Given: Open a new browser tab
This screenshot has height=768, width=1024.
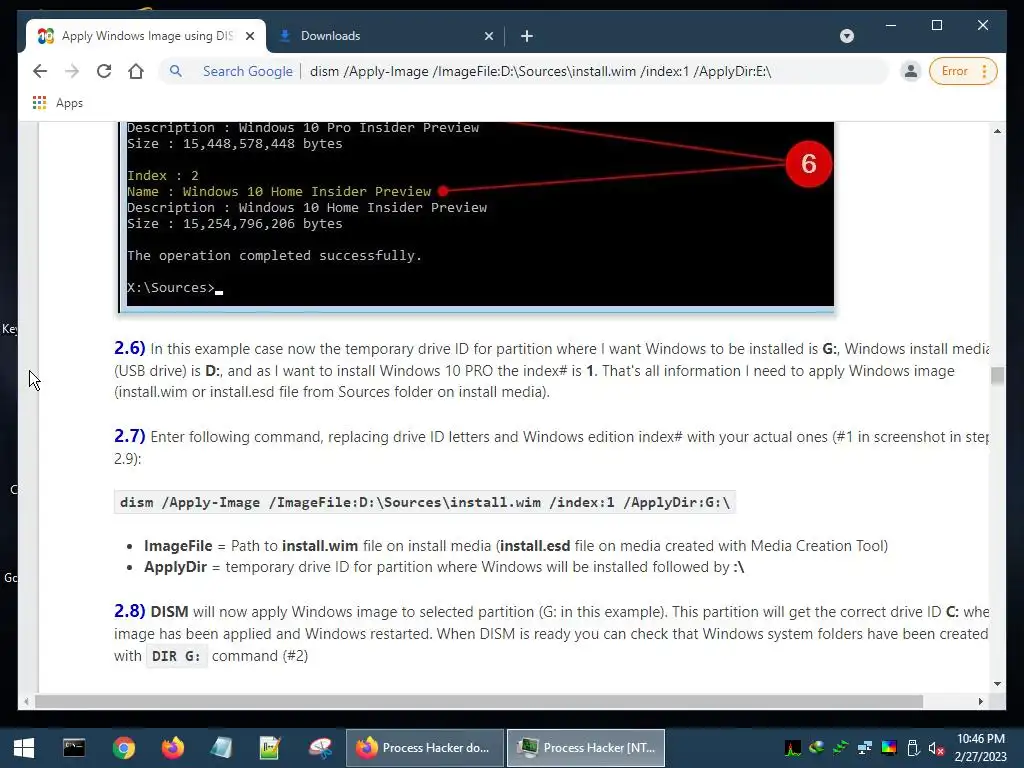Looking at the screenshot, I should coord(527,36).
